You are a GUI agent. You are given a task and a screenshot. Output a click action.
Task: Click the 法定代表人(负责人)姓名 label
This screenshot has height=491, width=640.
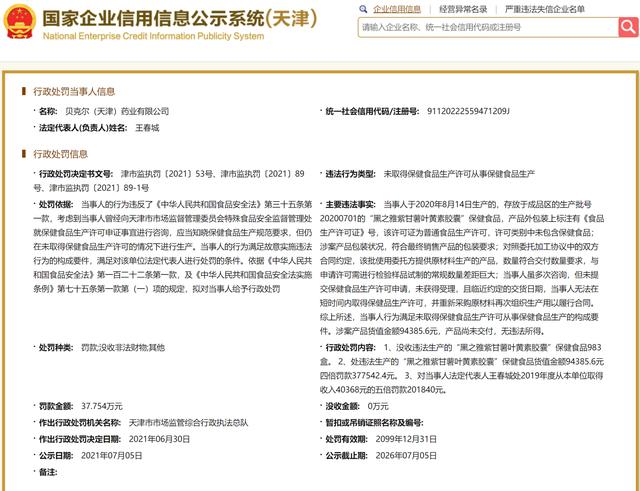point(83,128)
